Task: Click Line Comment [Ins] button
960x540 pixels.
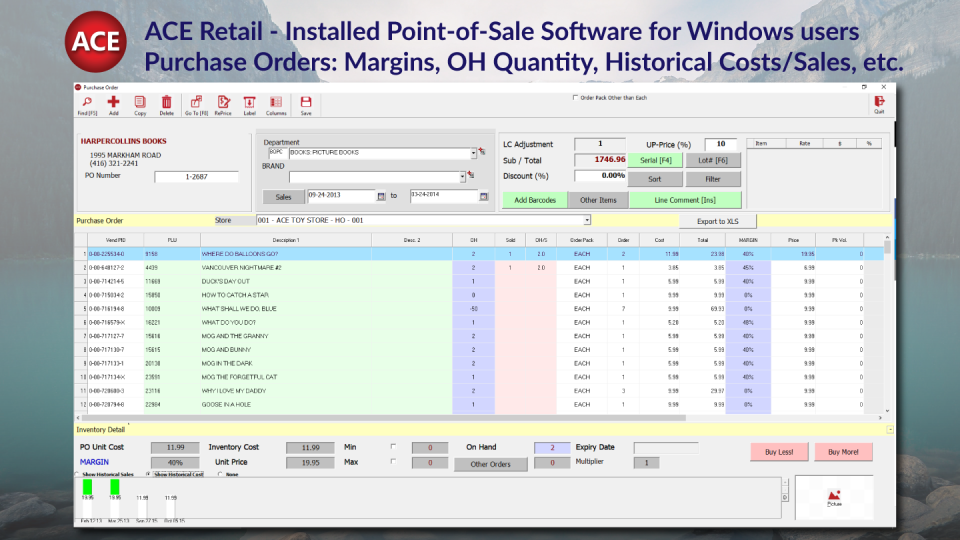Action: [685, 200]
